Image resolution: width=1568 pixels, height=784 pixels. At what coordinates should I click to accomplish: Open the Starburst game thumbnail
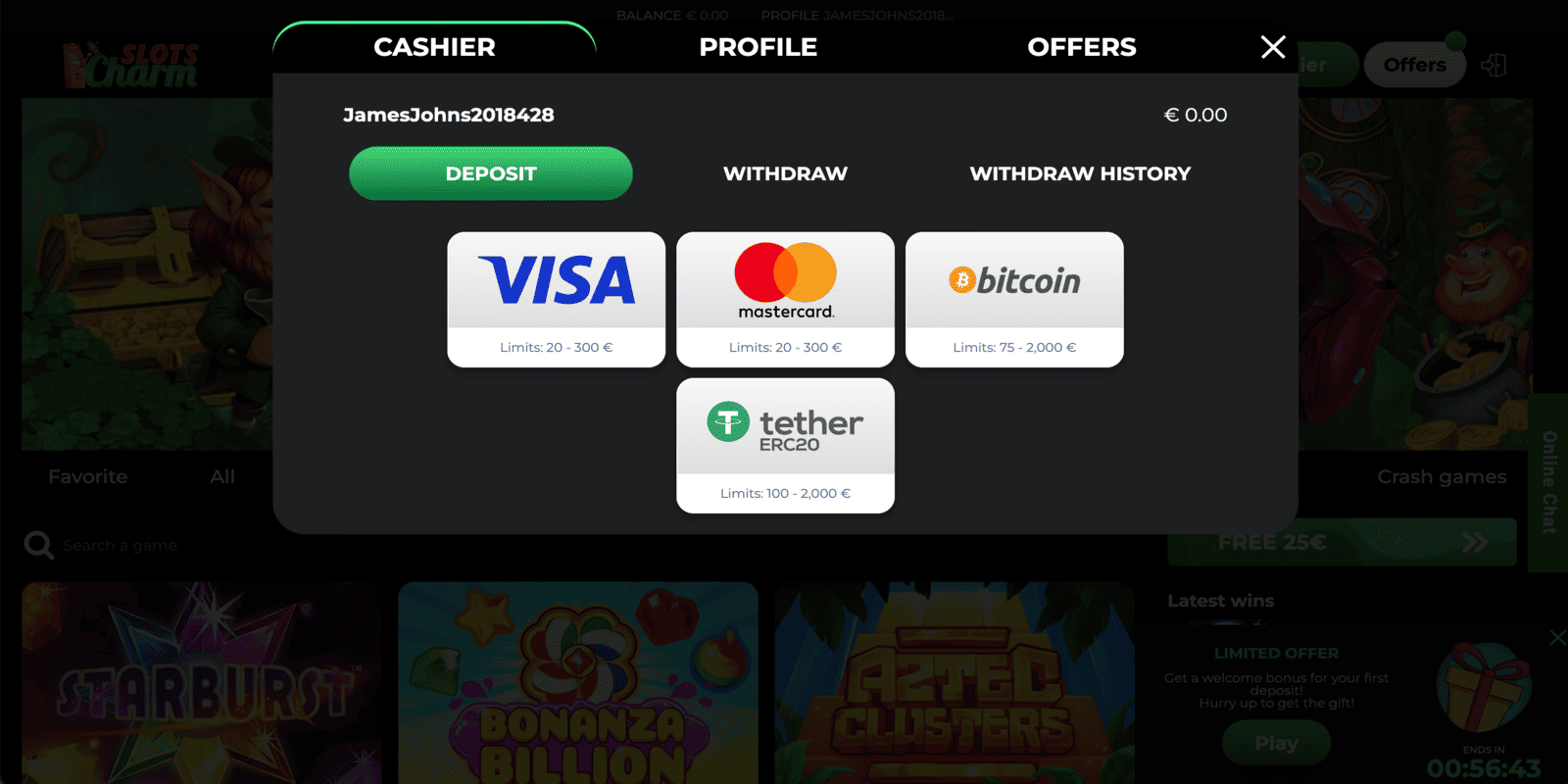coord(202,683)
